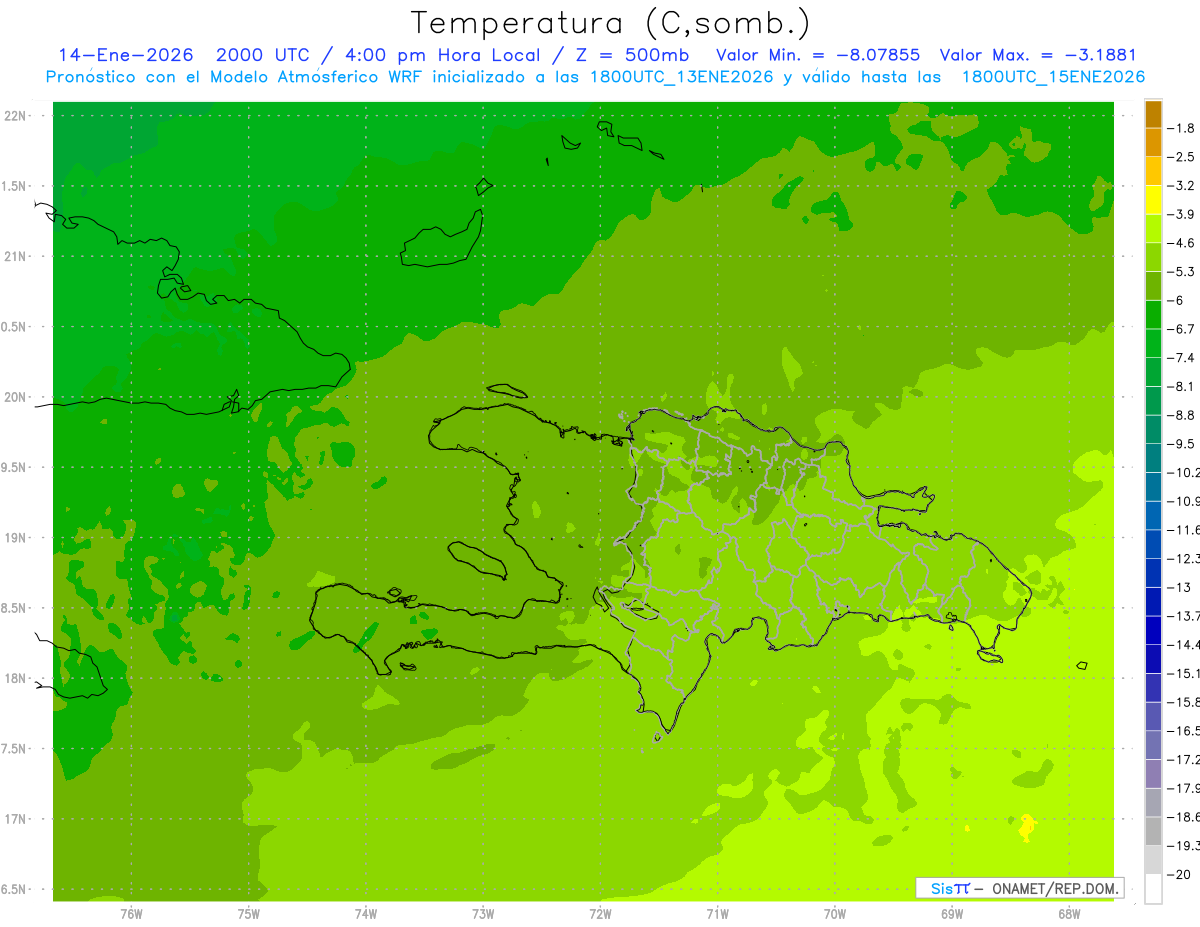Pick the brown swatch above -1.8

point(1153,114)
